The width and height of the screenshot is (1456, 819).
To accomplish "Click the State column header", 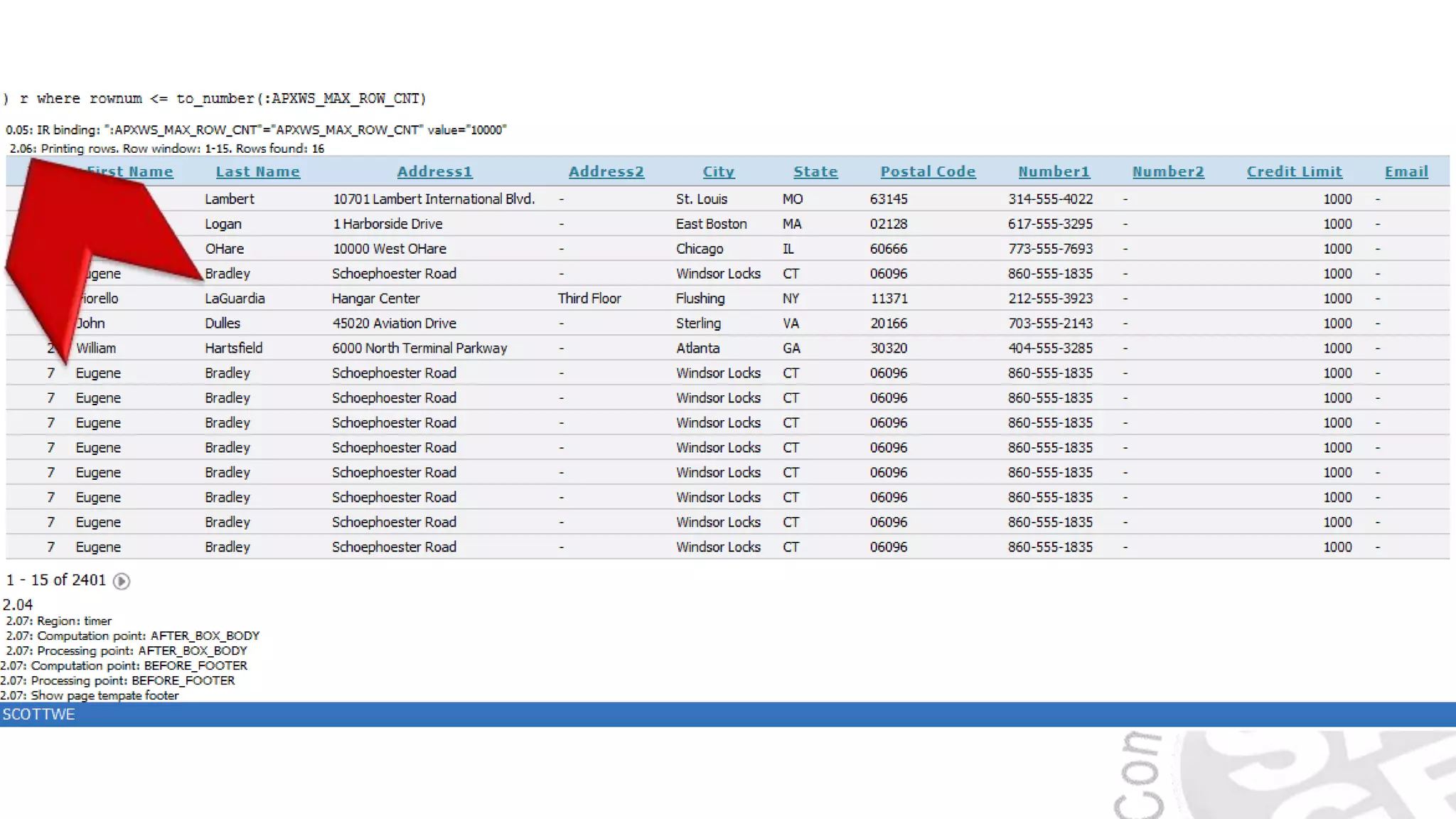I will (815, 171).
